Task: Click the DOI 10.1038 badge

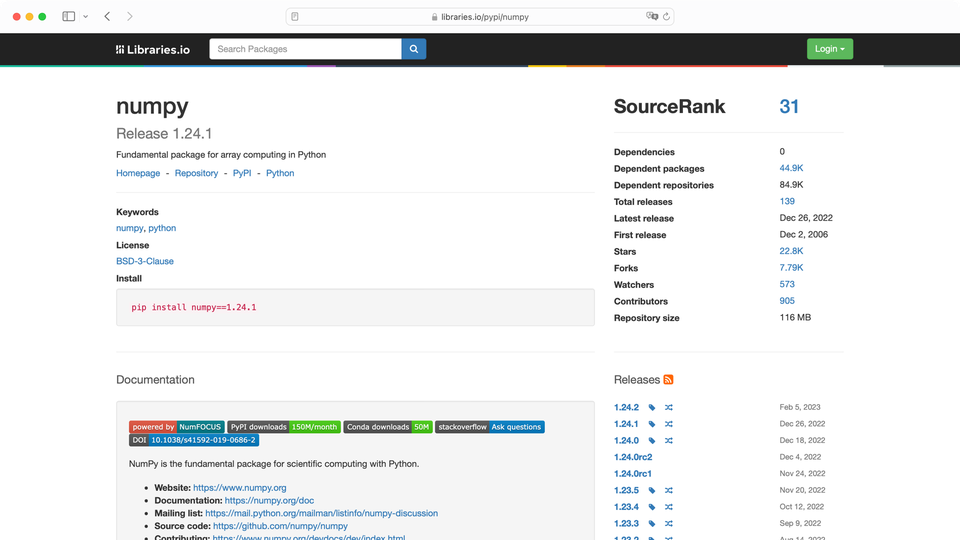Action: [194, 440]
